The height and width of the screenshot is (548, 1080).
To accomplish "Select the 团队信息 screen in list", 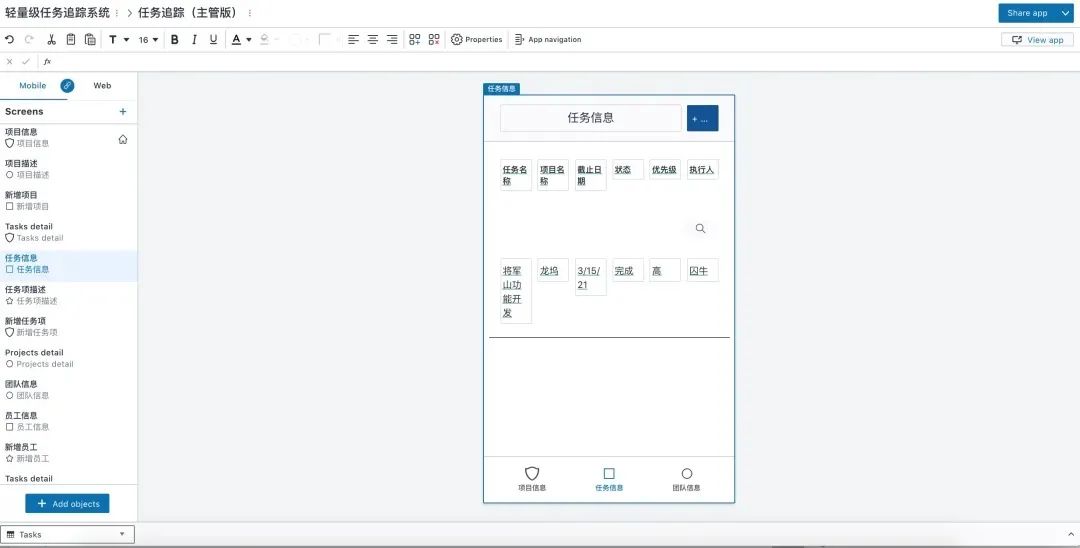I will (69, 390).
